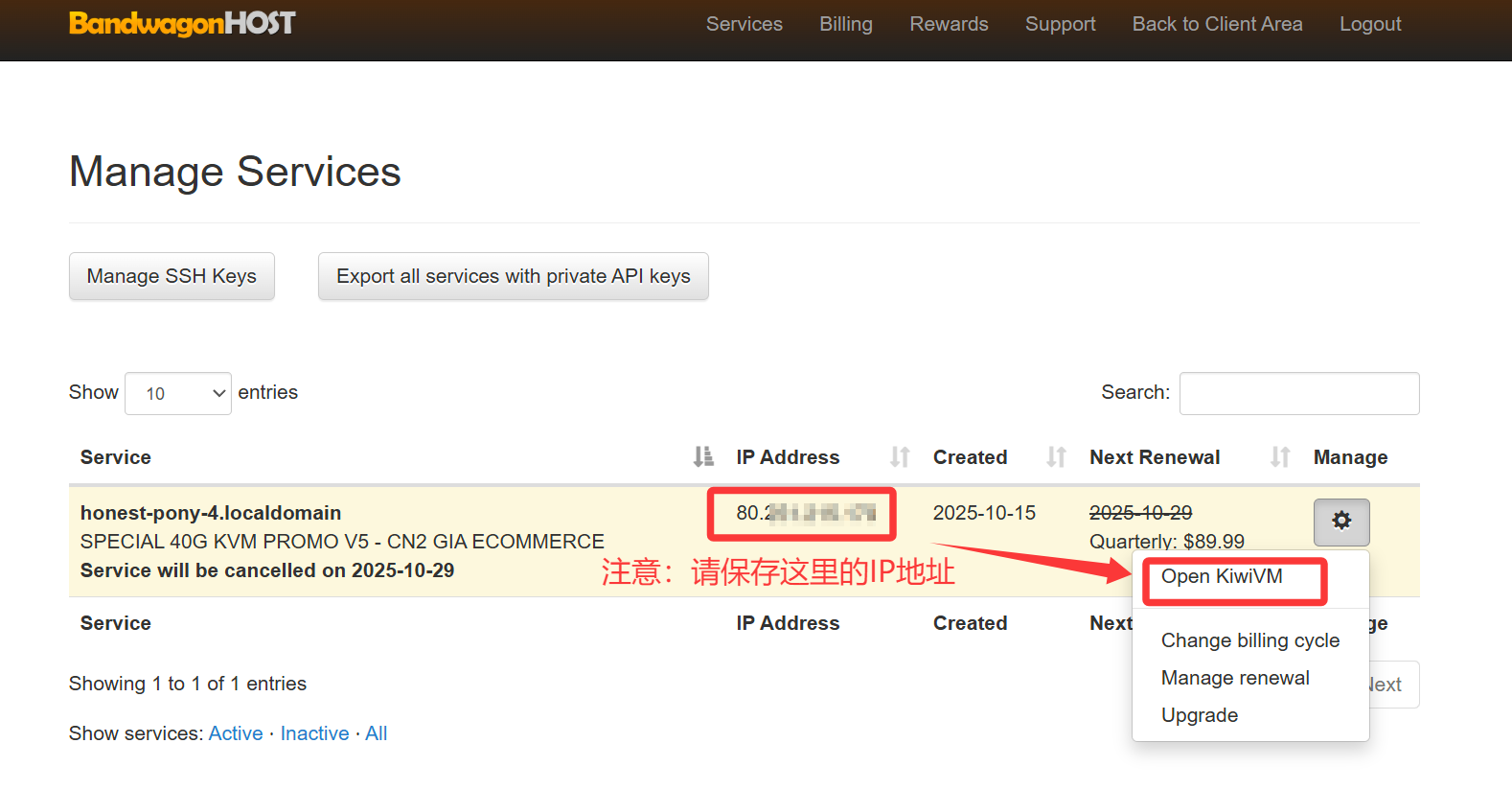
Task: Log out using the Logout link
Action: (1369, 24)
